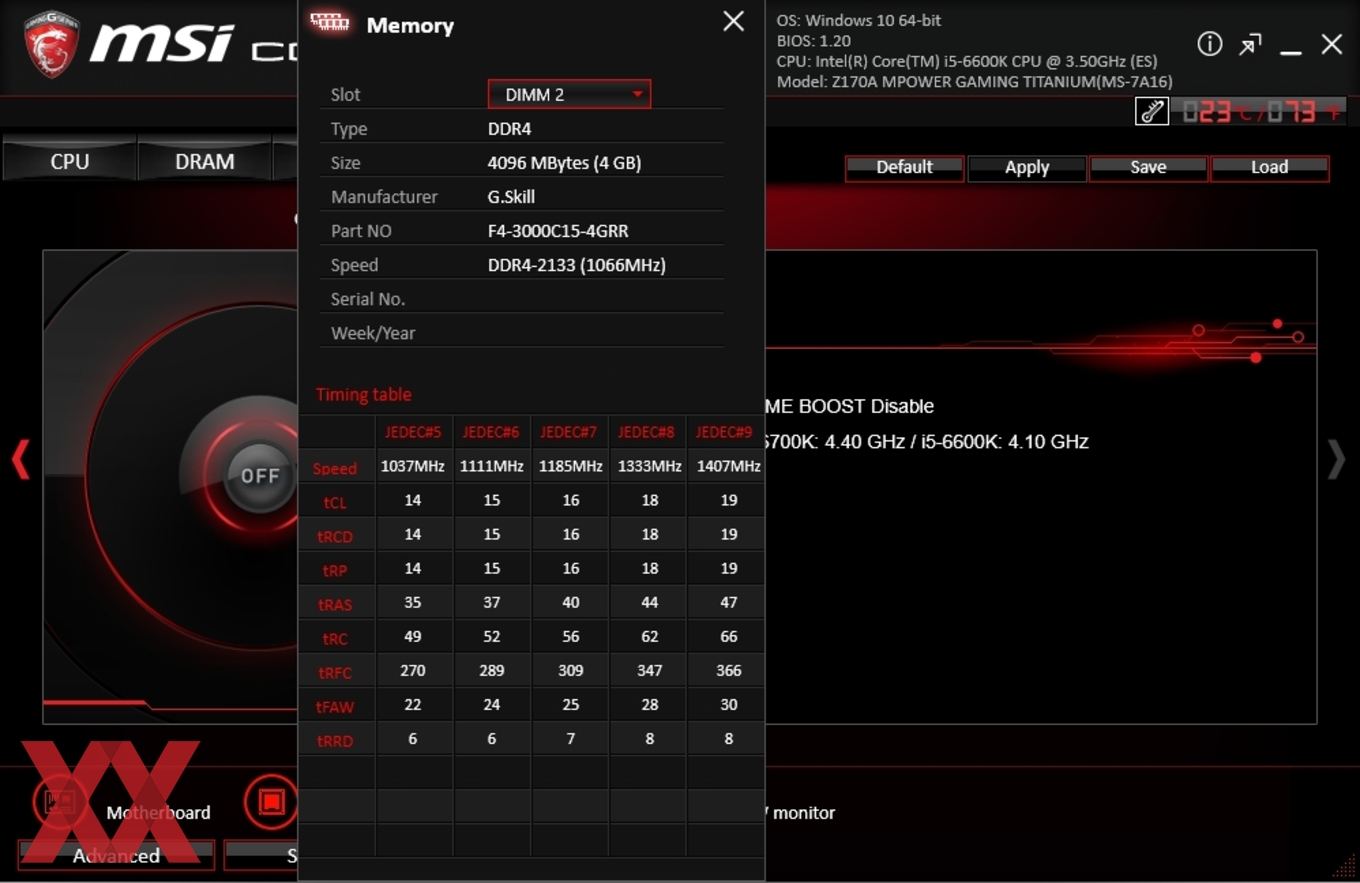Click the Z170A MPOWER model info line
This screenshot has height=883, width=1360.
pos(974,81)
